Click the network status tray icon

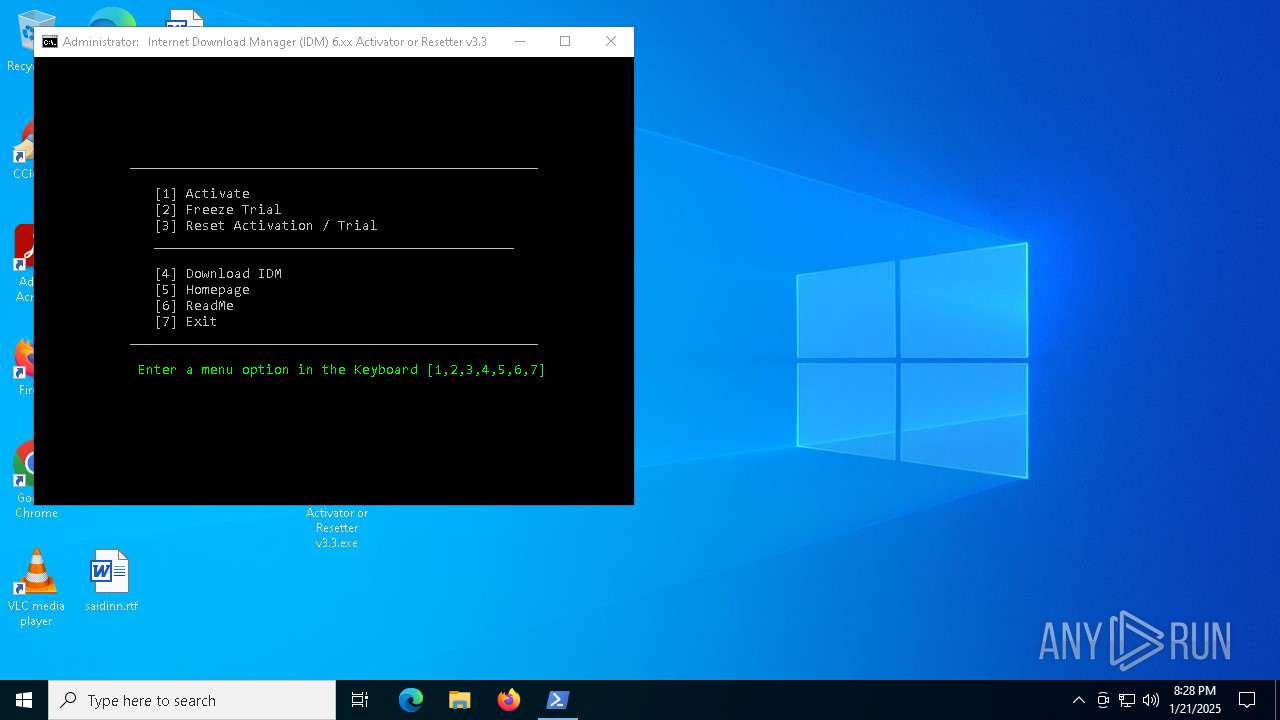(x=1127, y=700)
